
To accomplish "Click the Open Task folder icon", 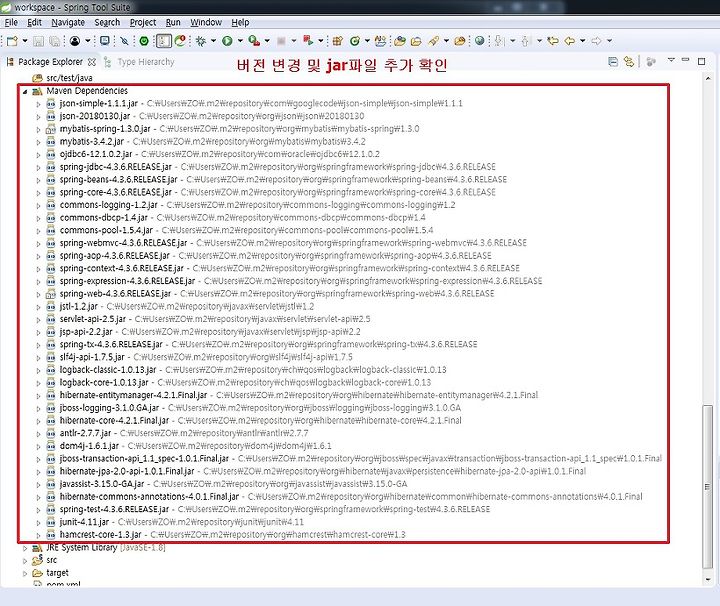I will point(416,41).
